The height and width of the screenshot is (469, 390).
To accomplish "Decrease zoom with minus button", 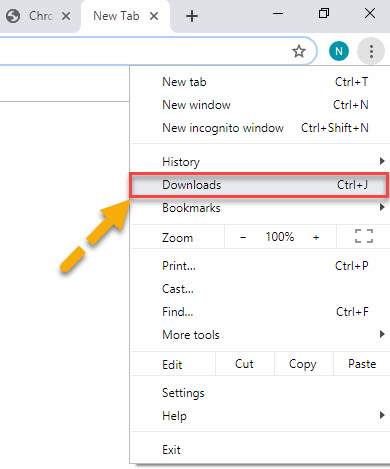I will (x=243, y=237).
